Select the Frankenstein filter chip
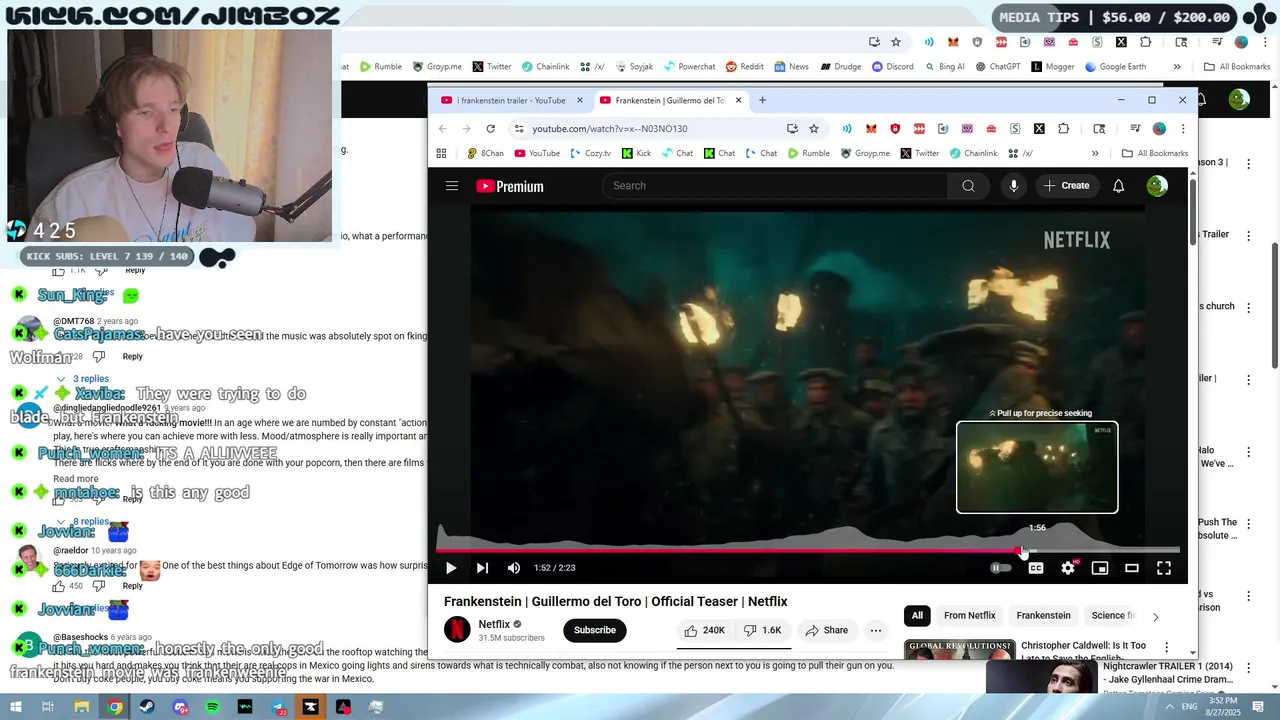 coord(1043,616)
